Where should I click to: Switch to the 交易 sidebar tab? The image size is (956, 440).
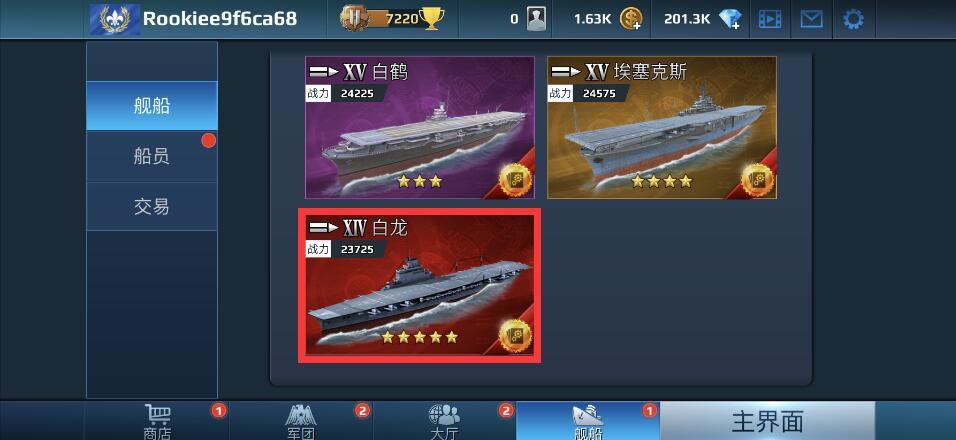coord(152,207)
